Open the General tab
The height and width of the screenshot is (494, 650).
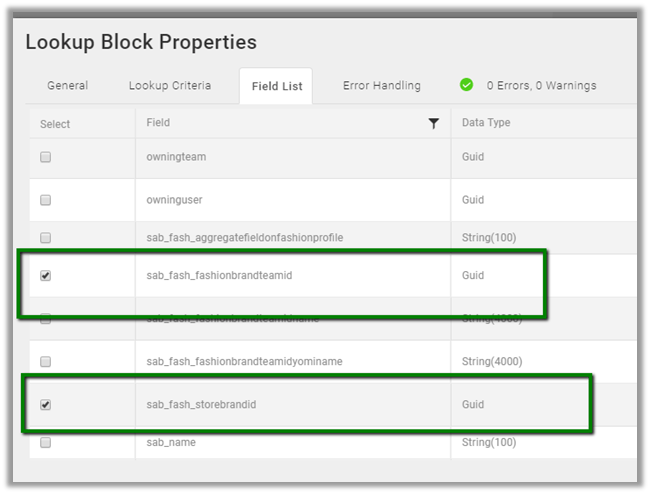(67, 86)
